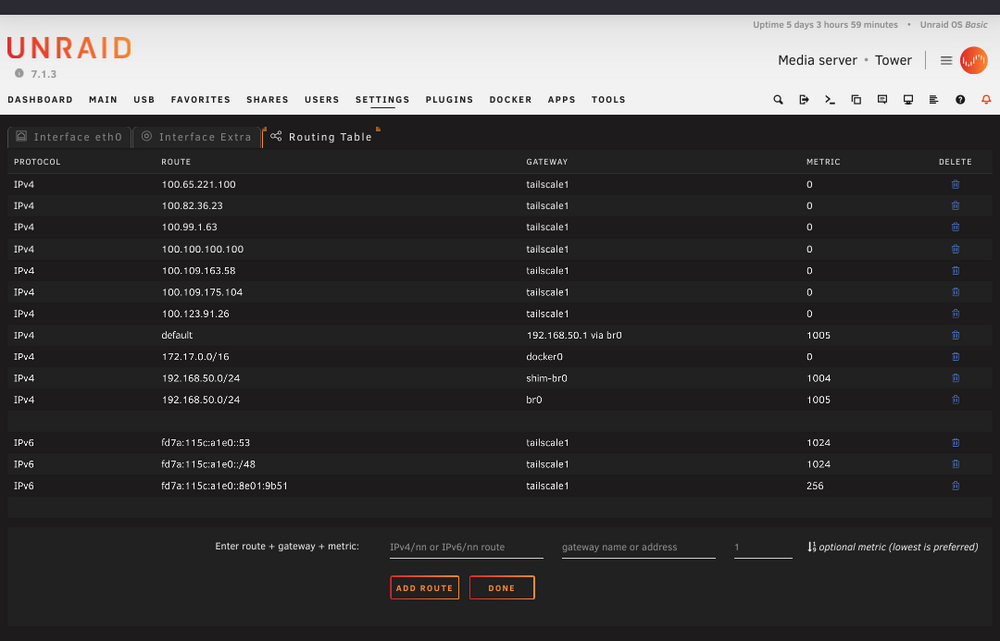Viewport: 1000px width, 641px height.
Task: Go to the Main menu
Action: (x=103, y=99)
